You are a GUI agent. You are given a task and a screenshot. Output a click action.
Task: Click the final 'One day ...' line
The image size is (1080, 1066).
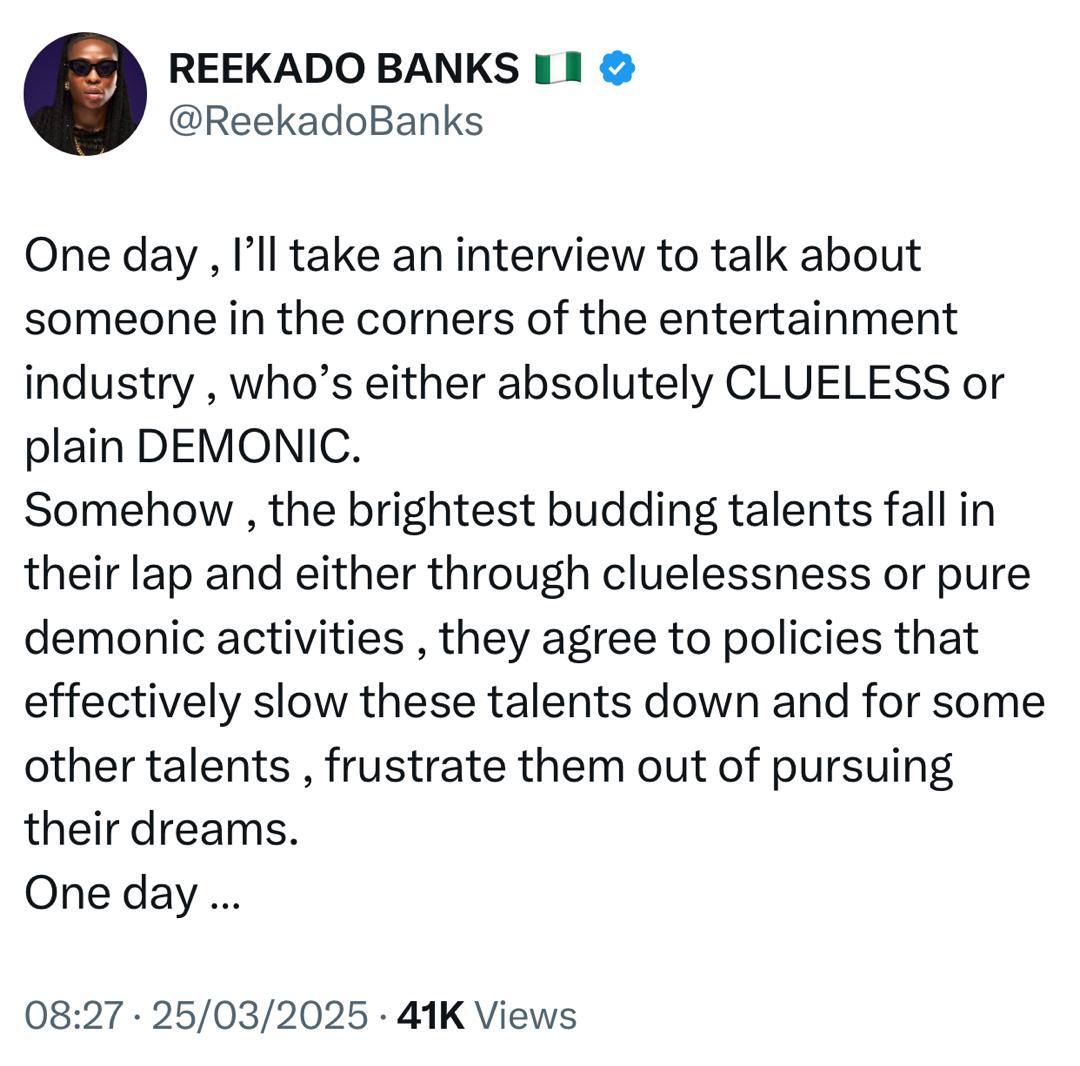132,893
